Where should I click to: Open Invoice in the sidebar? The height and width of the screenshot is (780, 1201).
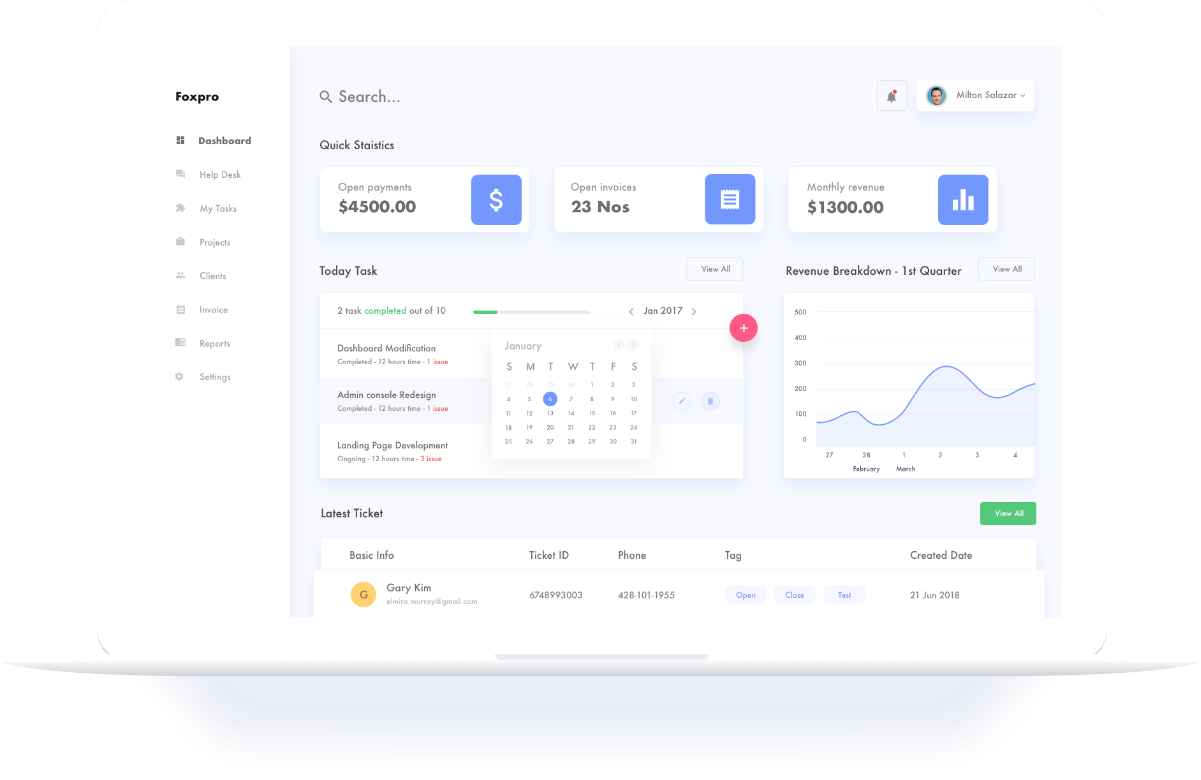213,310
